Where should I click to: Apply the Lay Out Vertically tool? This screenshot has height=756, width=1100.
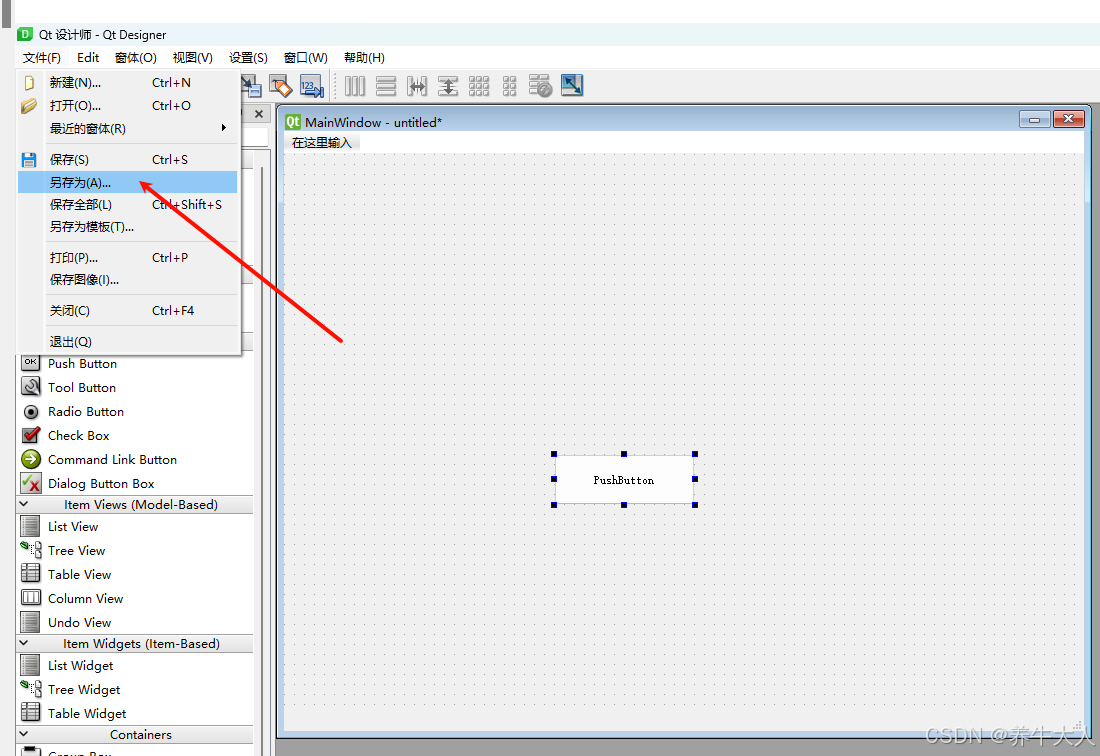pyautogui.click(x=386, y=86)
